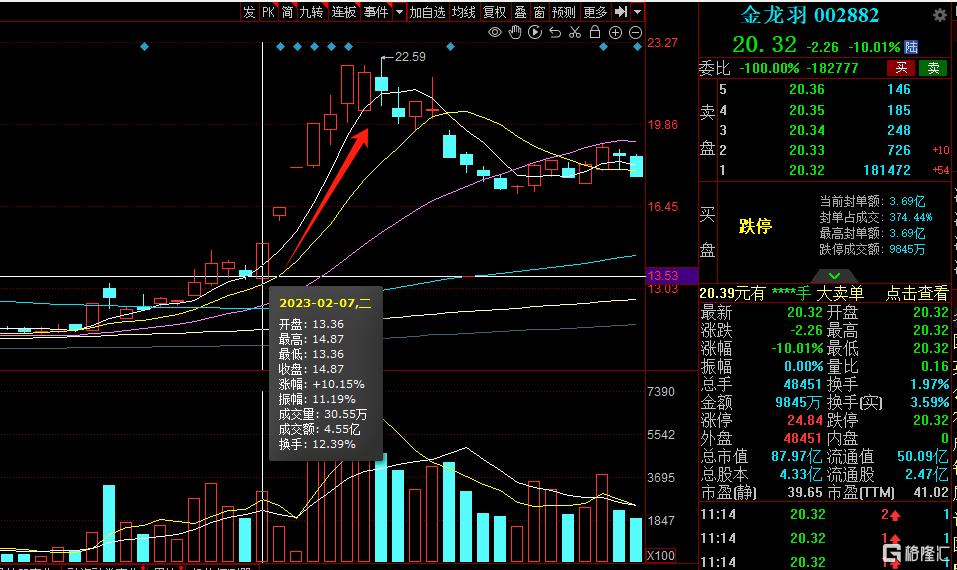Click the 总股本 4.33亿 value
This screenshot has height=570, width=957.
[x=801, y=475]
